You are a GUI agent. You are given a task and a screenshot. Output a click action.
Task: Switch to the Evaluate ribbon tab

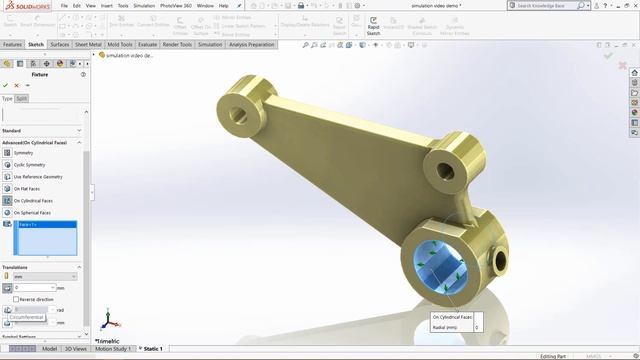(x=147, y=44)
